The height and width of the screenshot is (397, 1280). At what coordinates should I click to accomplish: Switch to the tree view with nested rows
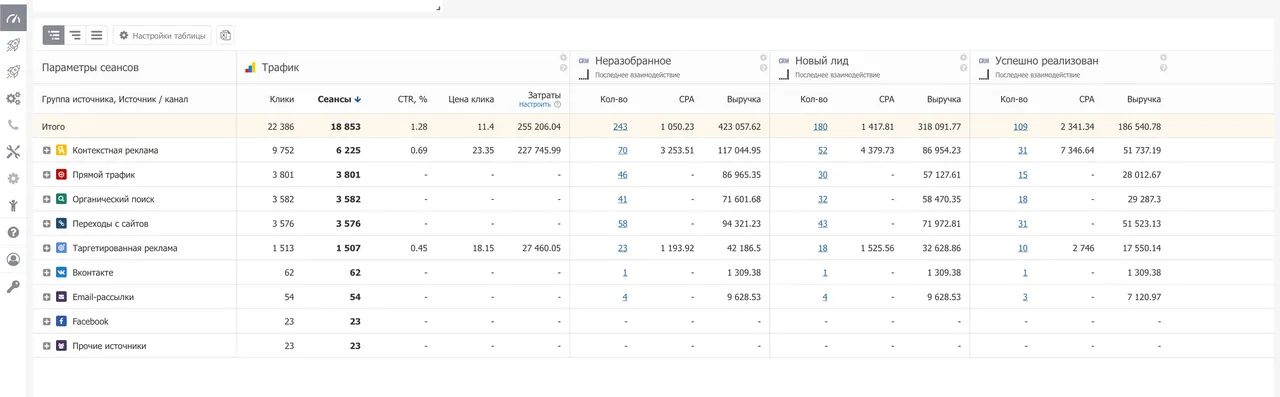(x=53, y=35)
